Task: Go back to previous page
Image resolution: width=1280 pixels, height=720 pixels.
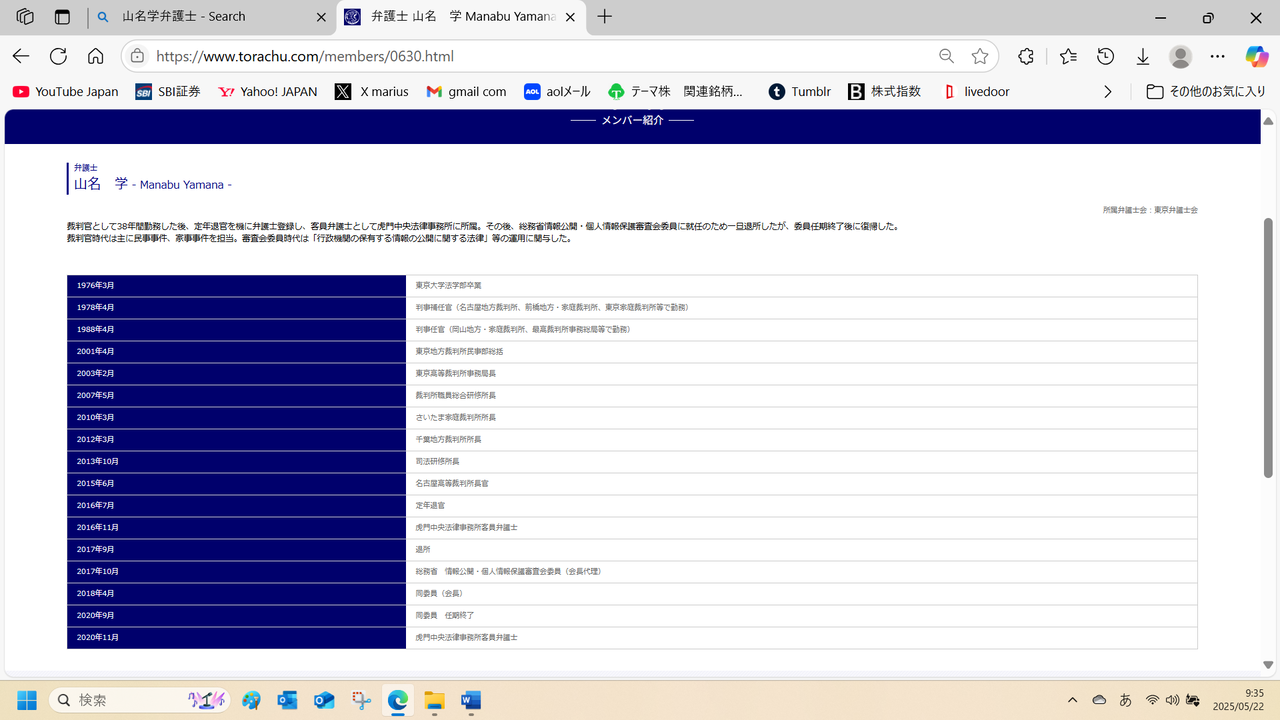Action: 21,56
